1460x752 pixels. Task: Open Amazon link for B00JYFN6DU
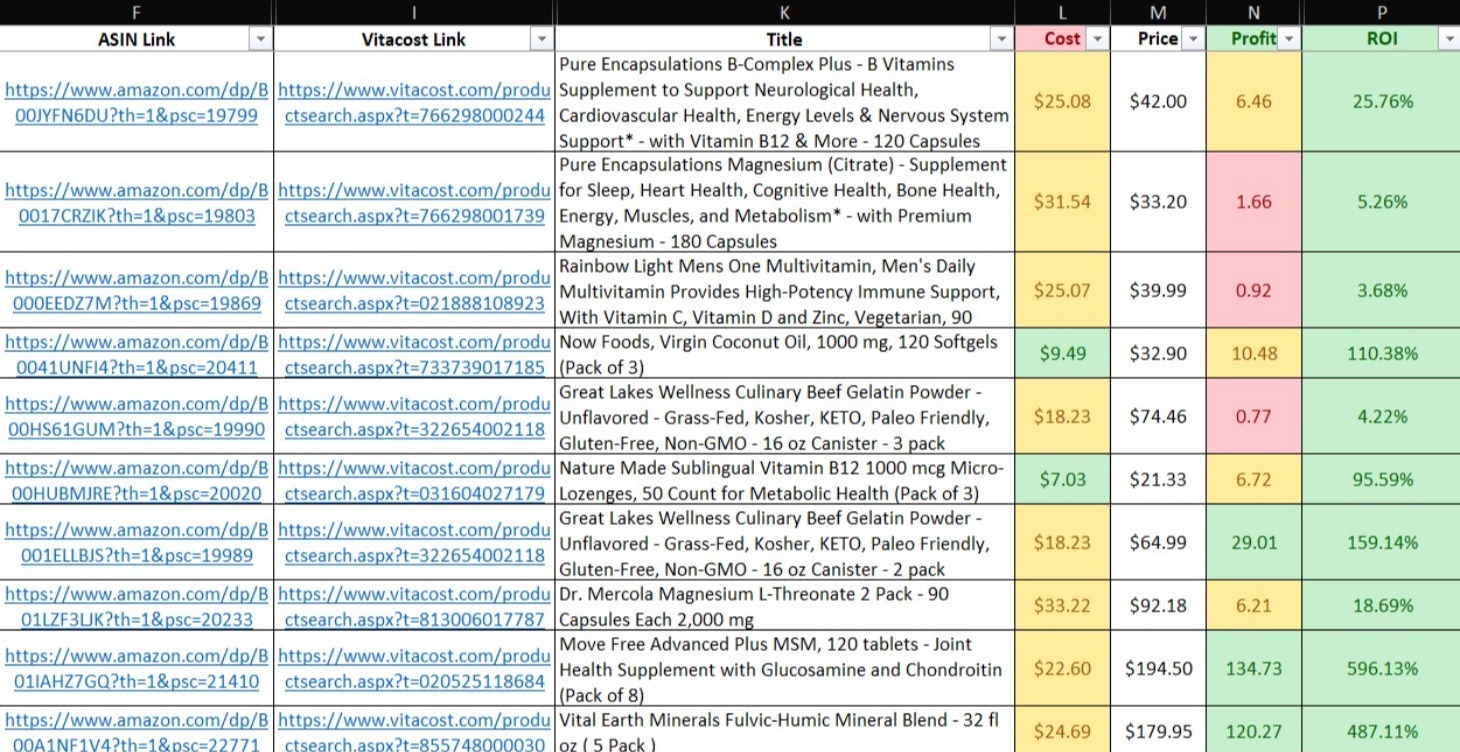pos(136,102)
